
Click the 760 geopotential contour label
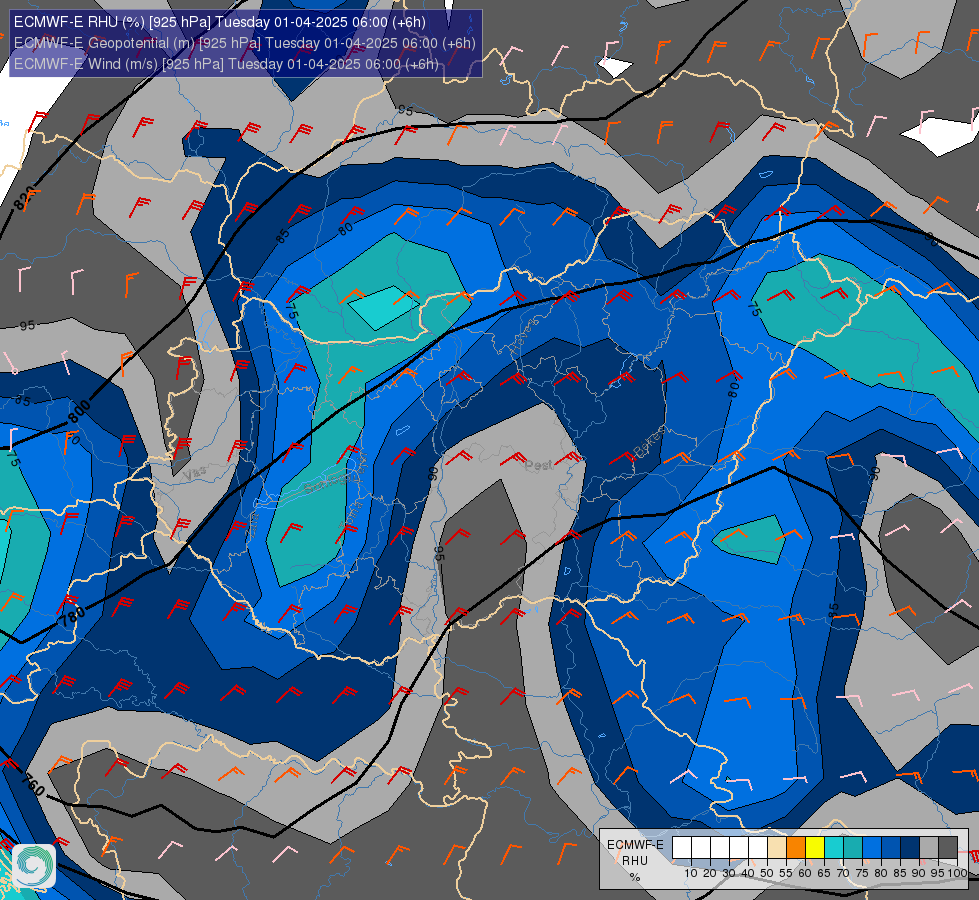tap(33, 784)
